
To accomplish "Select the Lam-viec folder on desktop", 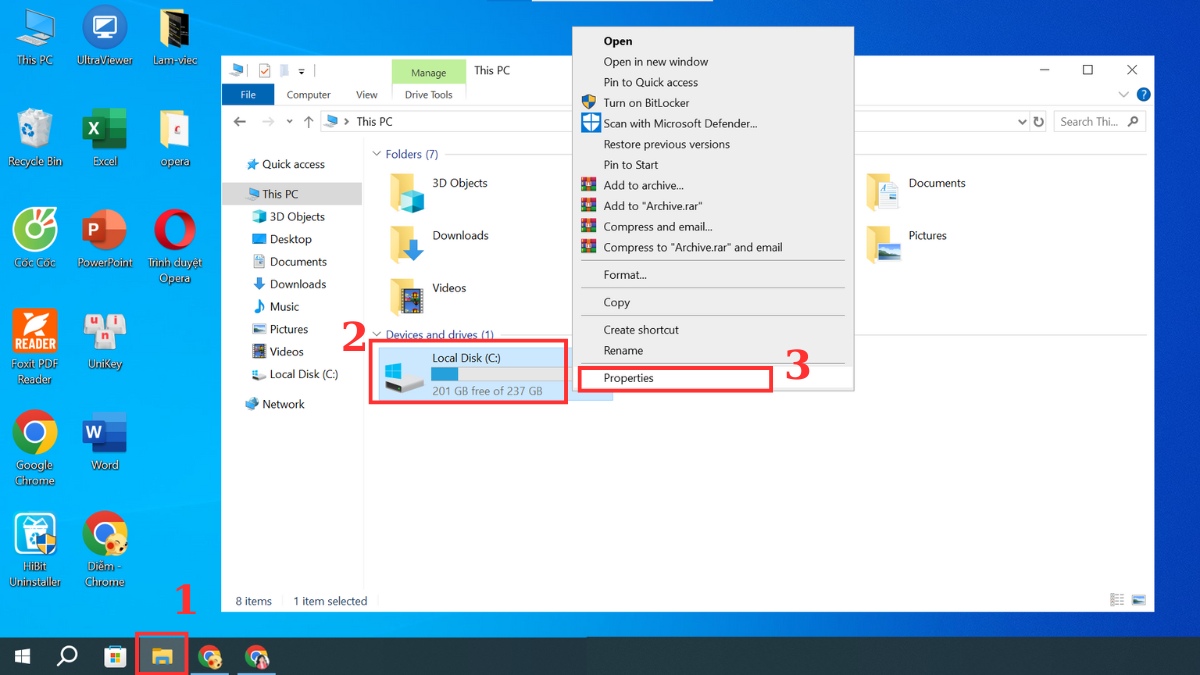I will pyautogui.click(x=175, y=36).
